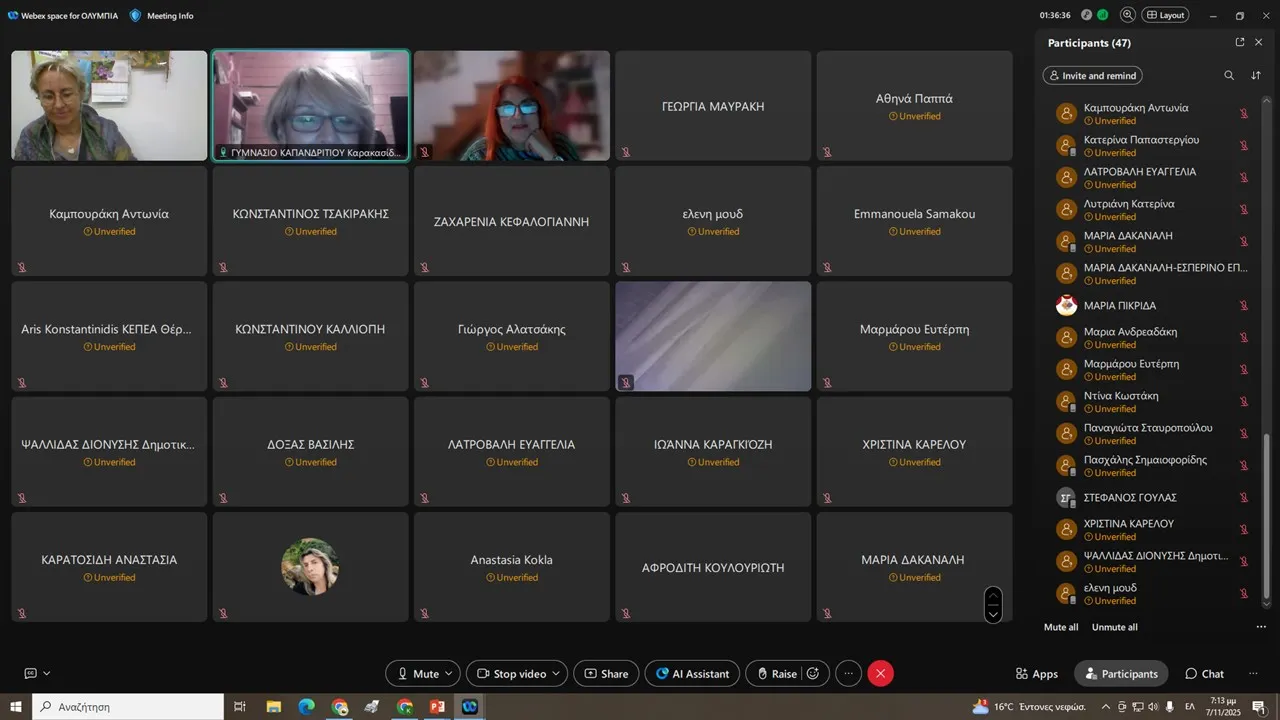Image resolution: width=1280 pixels, height=720 pixels.
Task: Click the red leave meeting button
Action: (x=880, y=674)
